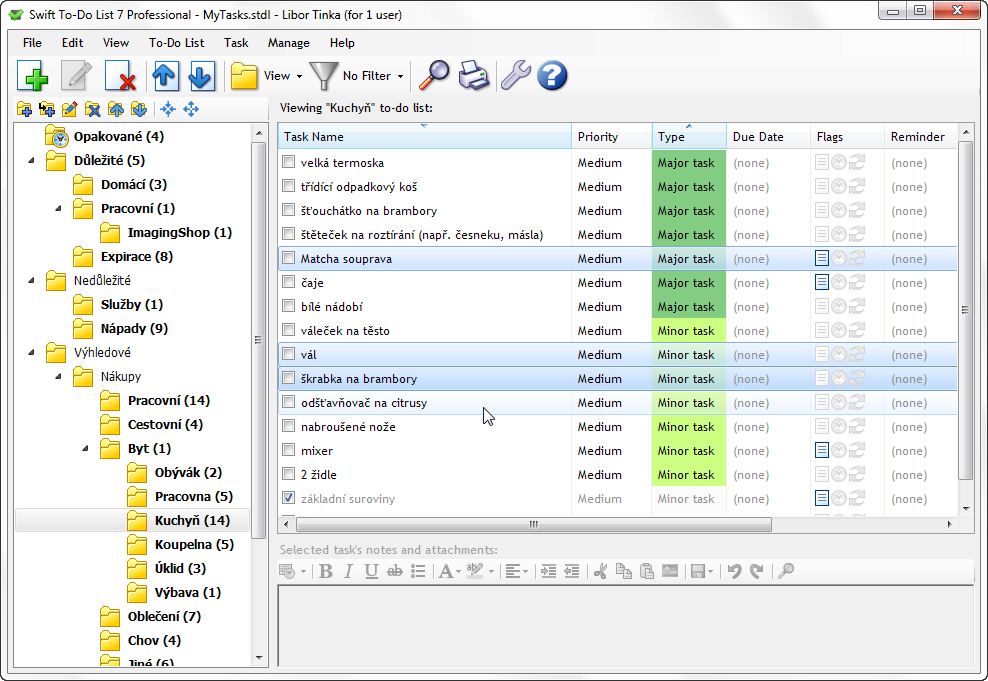Tick the checkbox for 'mixer' task
The image size is (988, 681).
289,451
